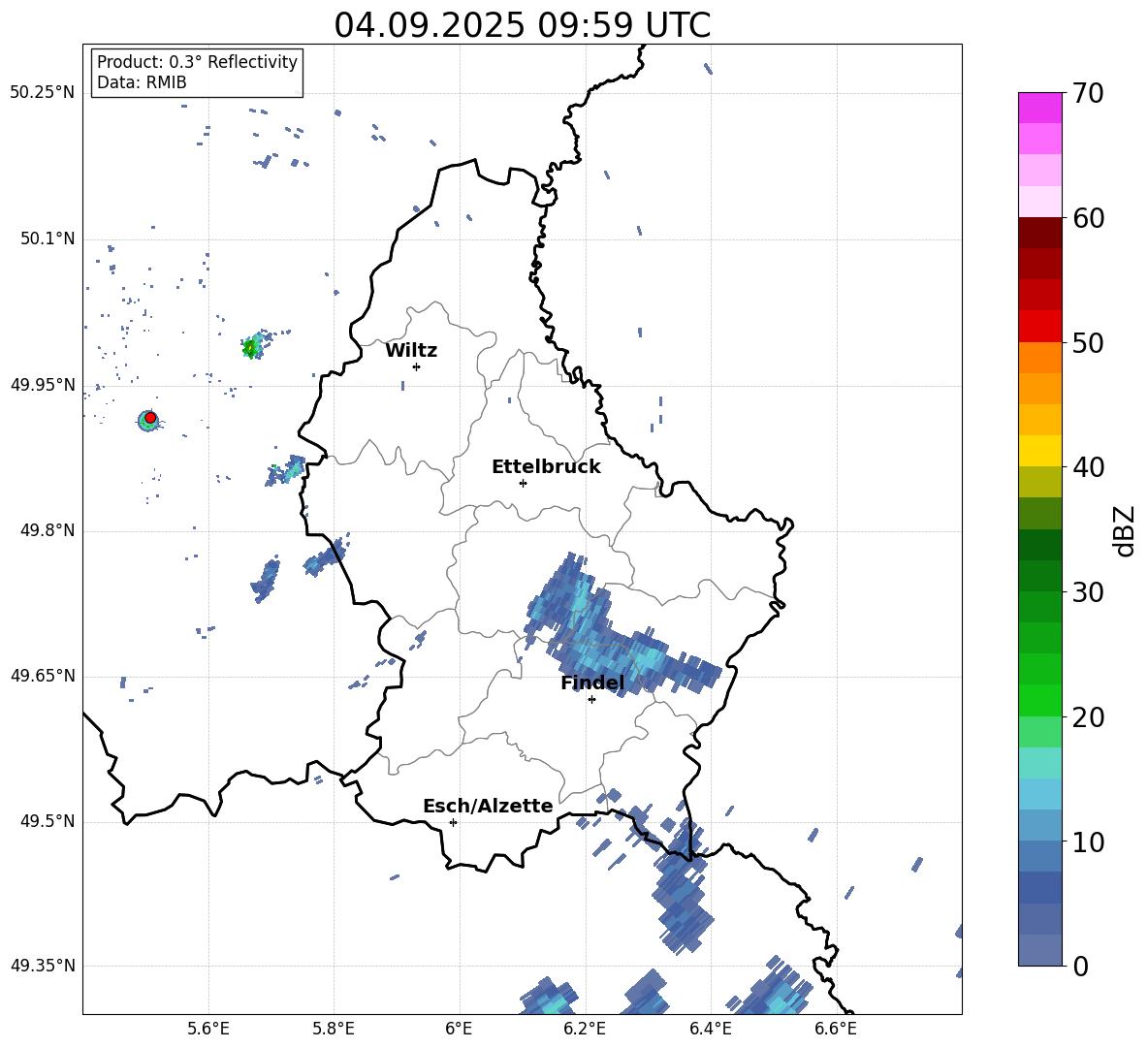Viewport: 1148px width, 1048px height.
Task: Pick the bright red 50 dBZ swatch
Action: pos(1039,326)
